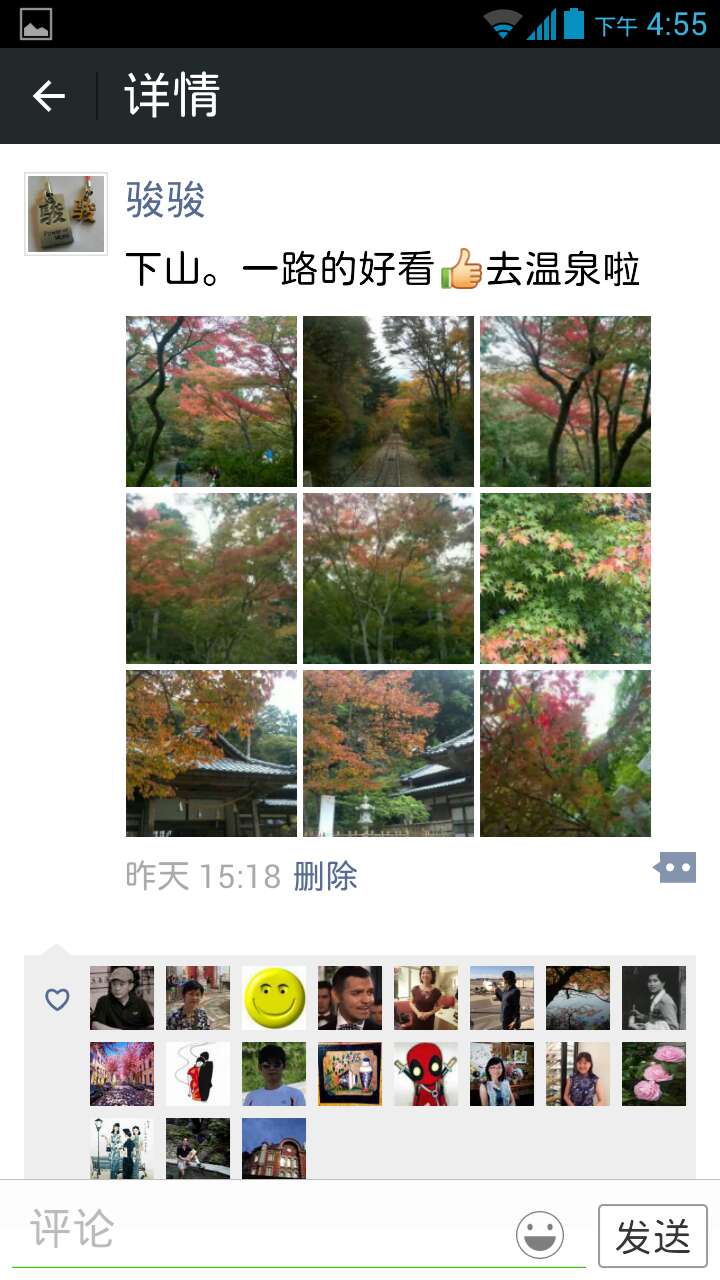Open the black-and-white portrait liker avatar
This screenshot has height=1280, width=720.
pyautogui.click(x=654, y=998)
